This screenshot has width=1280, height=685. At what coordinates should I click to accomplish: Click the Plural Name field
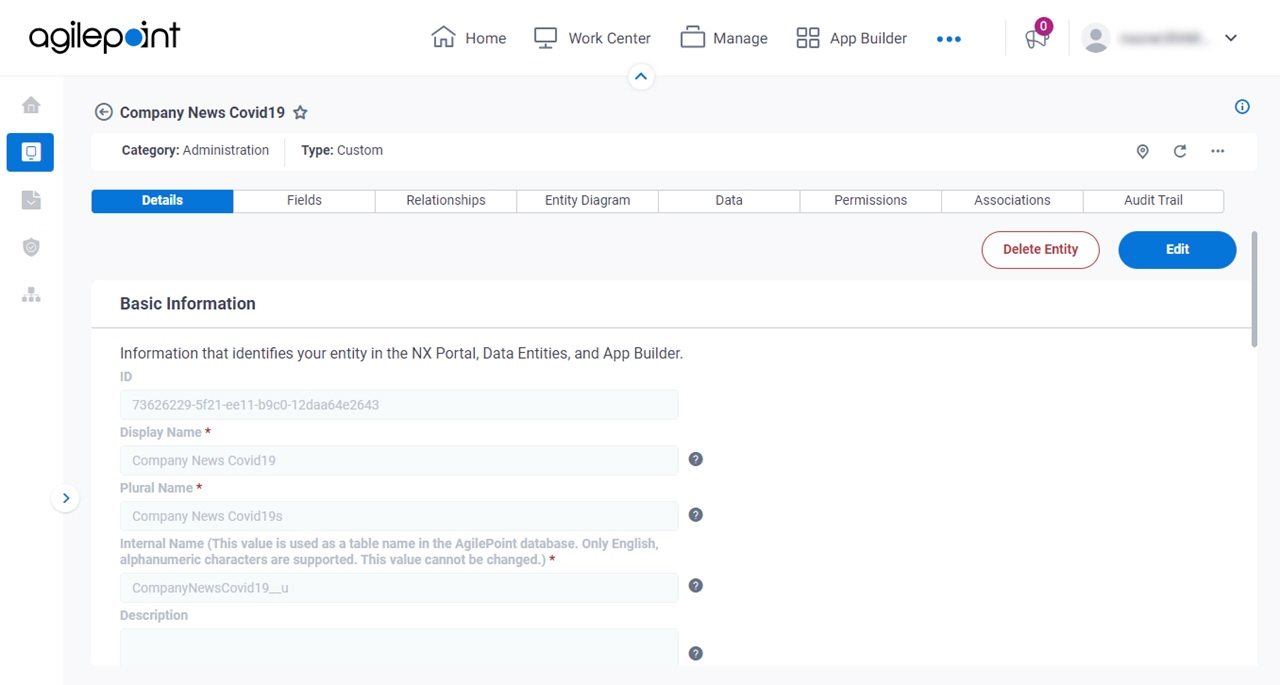tap(399, 516)
